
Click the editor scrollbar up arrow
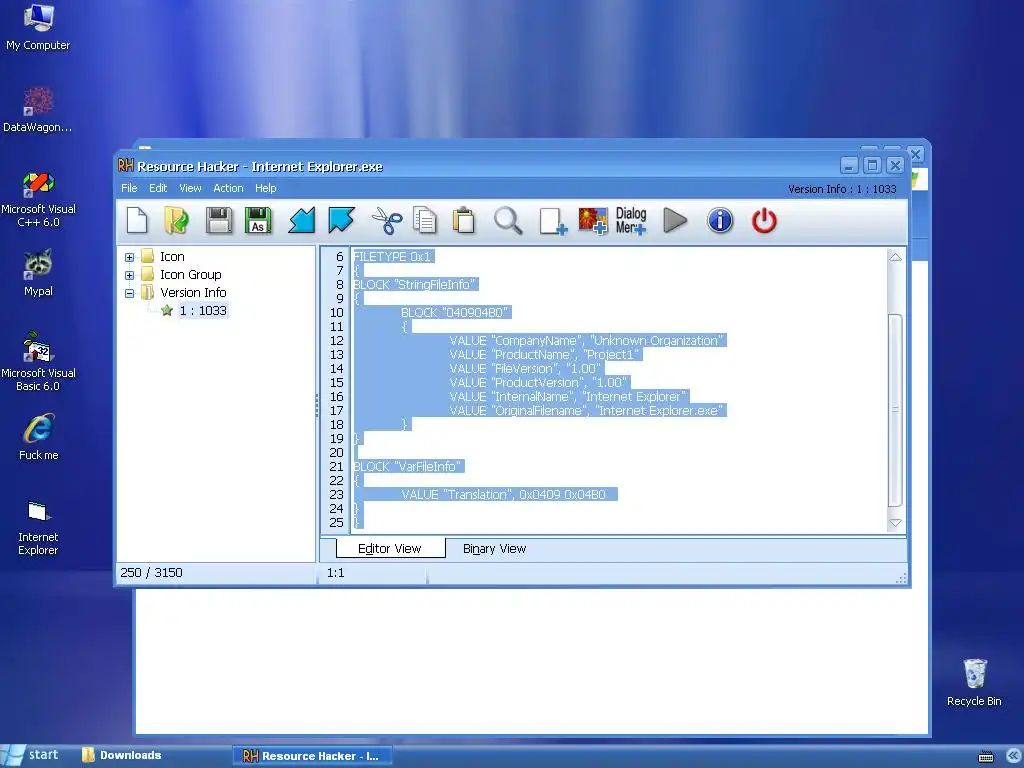tap(895, 257)
